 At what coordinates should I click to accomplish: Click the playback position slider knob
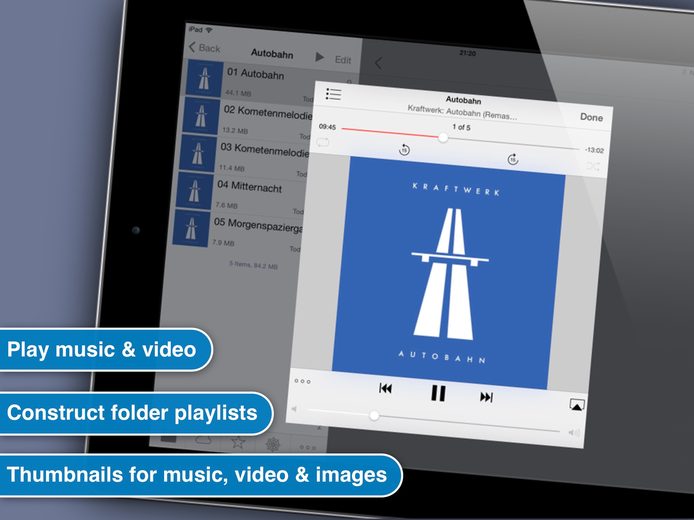(443, 138)
